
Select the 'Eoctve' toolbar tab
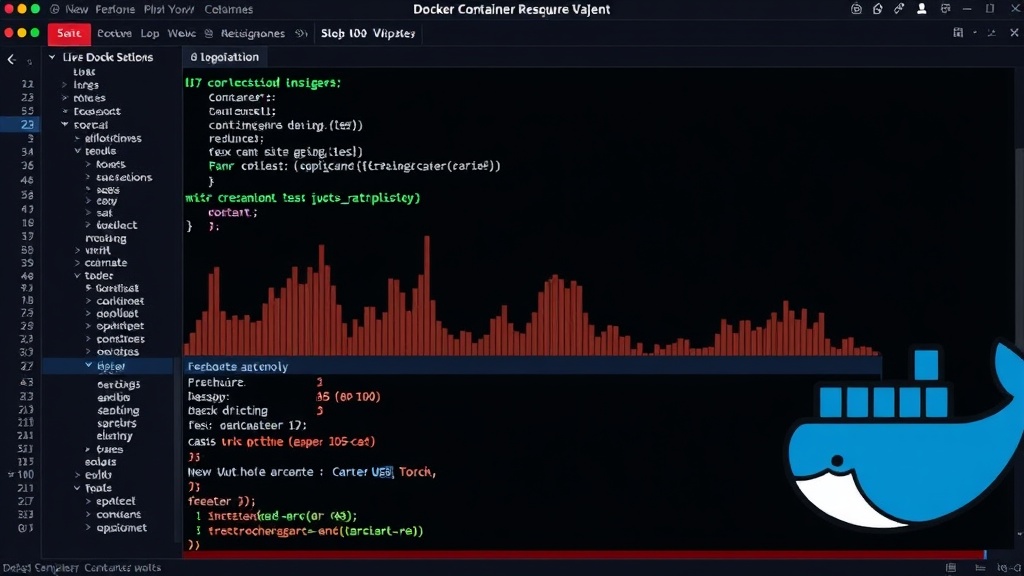click(x=114, y=33)
